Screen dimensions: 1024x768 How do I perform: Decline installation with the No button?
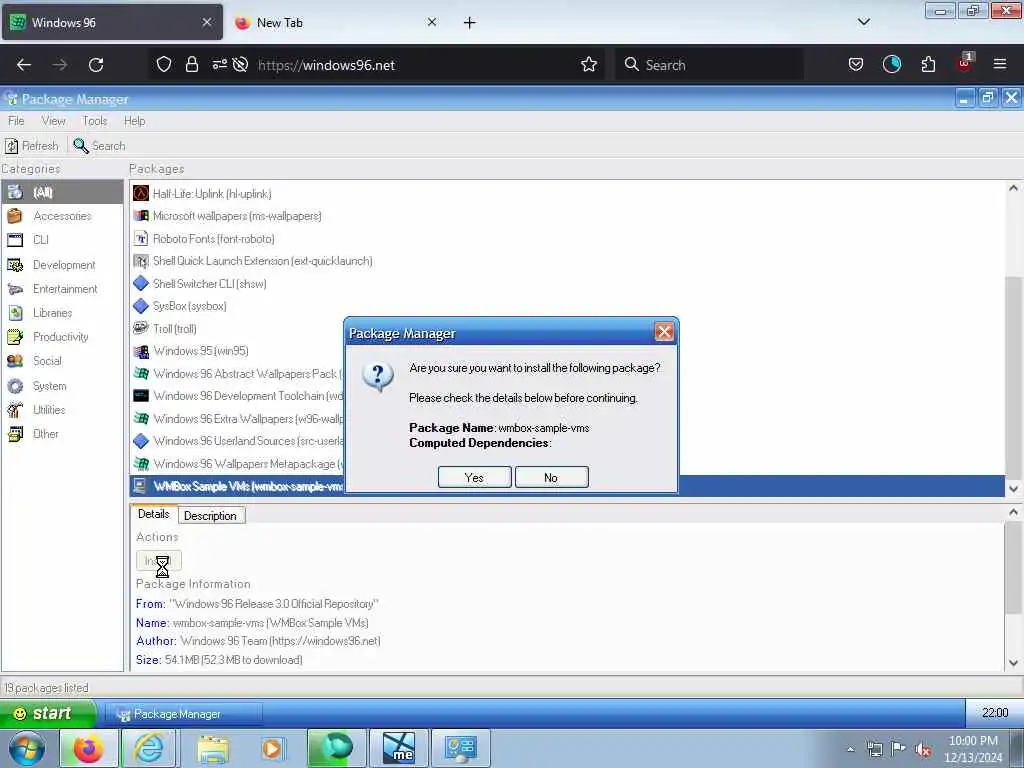[551, 477]
